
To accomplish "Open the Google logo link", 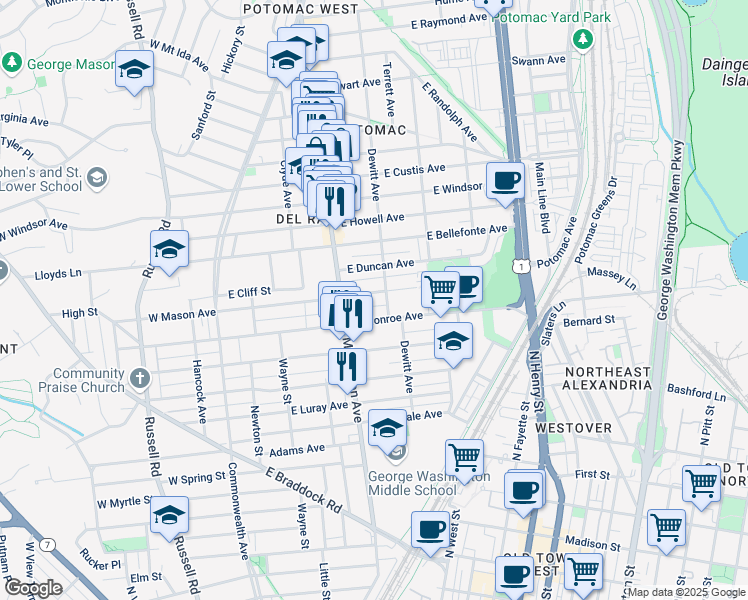I will tap(34, 588).
